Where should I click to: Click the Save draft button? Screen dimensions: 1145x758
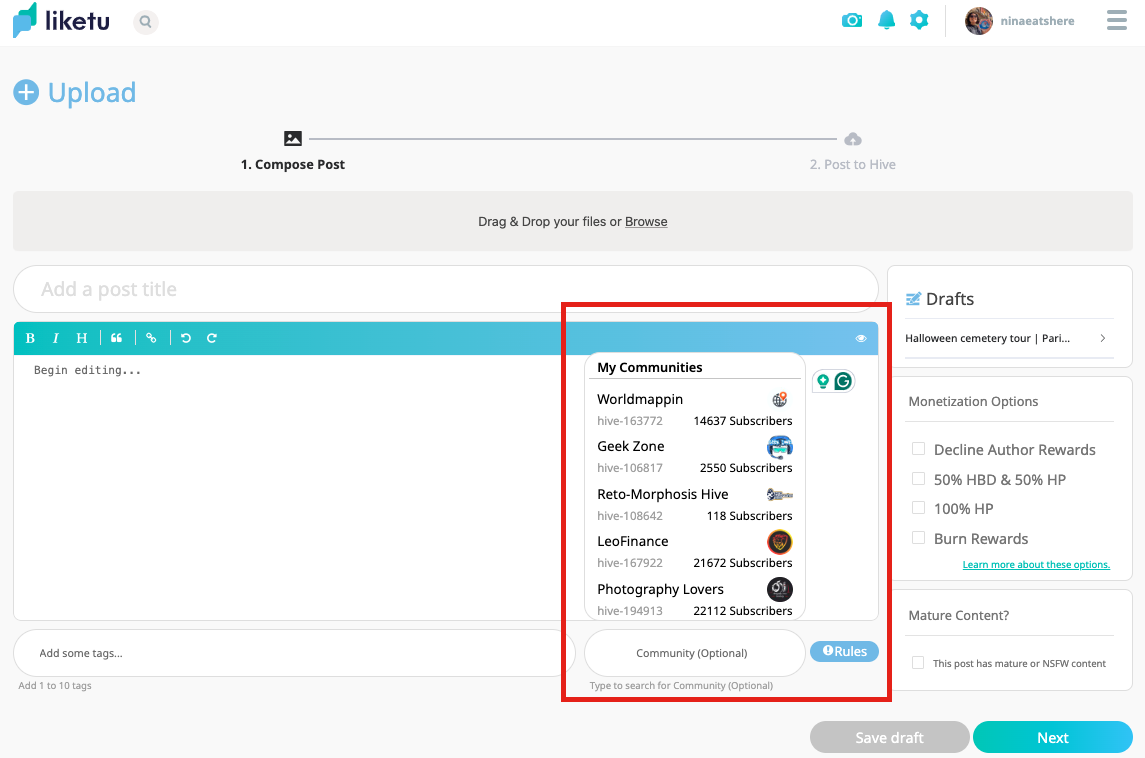click(x=889, y=738)
